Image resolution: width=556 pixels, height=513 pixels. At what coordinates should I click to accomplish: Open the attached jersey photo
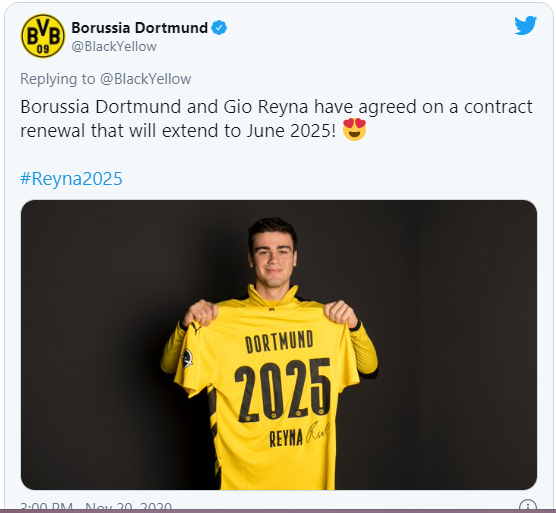279,345
